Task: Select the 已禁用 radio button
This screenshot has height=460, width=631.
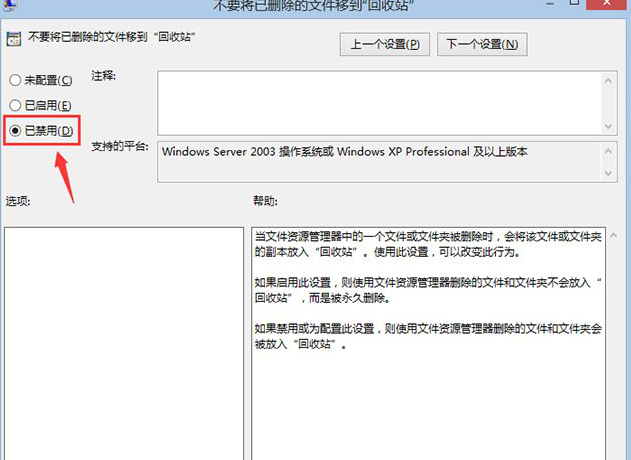Action: tap(14, 131)
